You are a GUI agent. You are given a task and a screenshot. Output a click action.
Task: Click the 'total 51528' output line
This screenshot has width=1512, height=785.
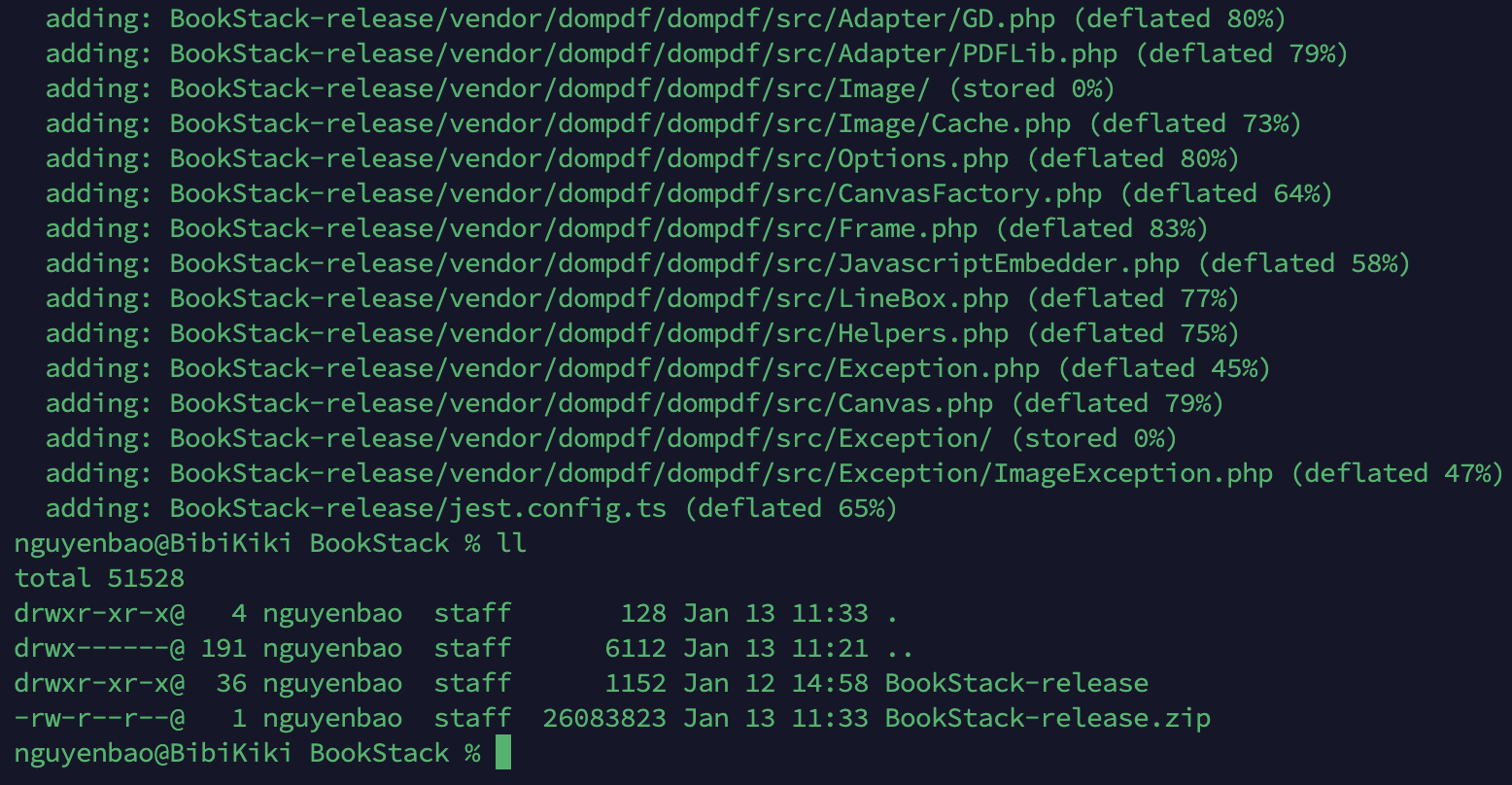(99, 578)
